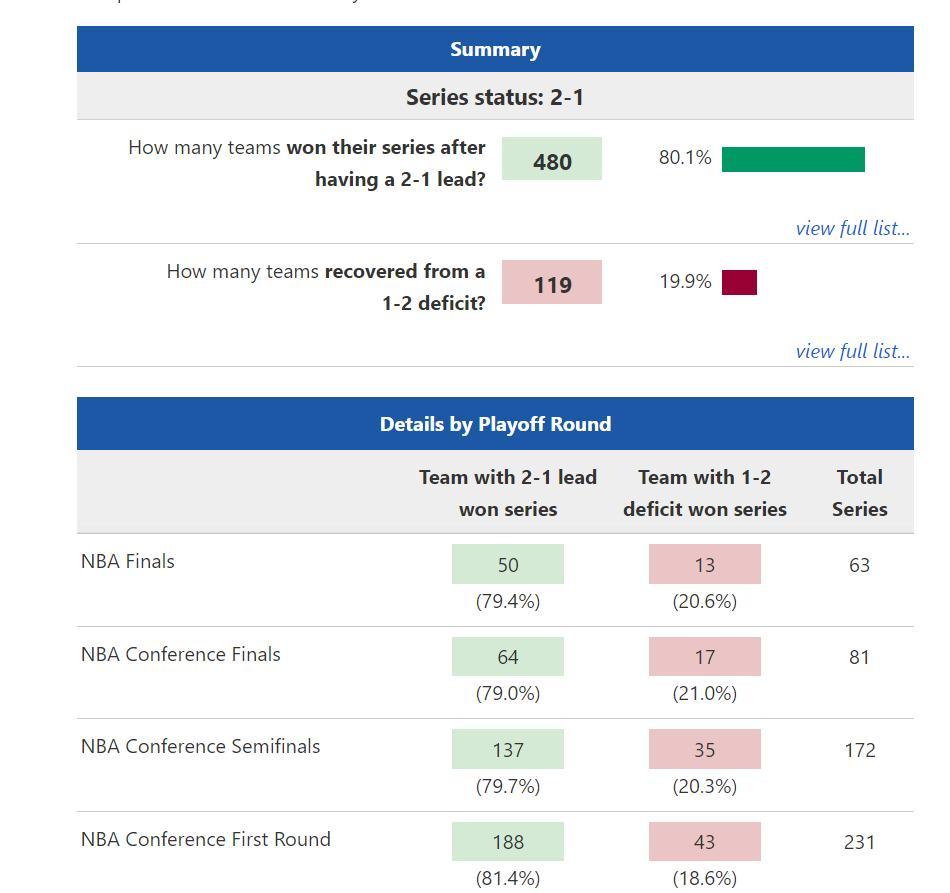The width and height of the screenshot is (950, 893).
Task: Click the Summary header bar
Action: click(495, 49)
